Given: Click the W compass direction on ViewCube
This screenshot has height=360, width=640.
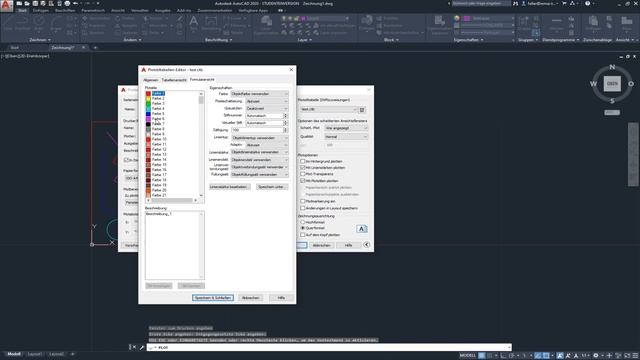Looking at the screenshot, I should pos(593,84).
